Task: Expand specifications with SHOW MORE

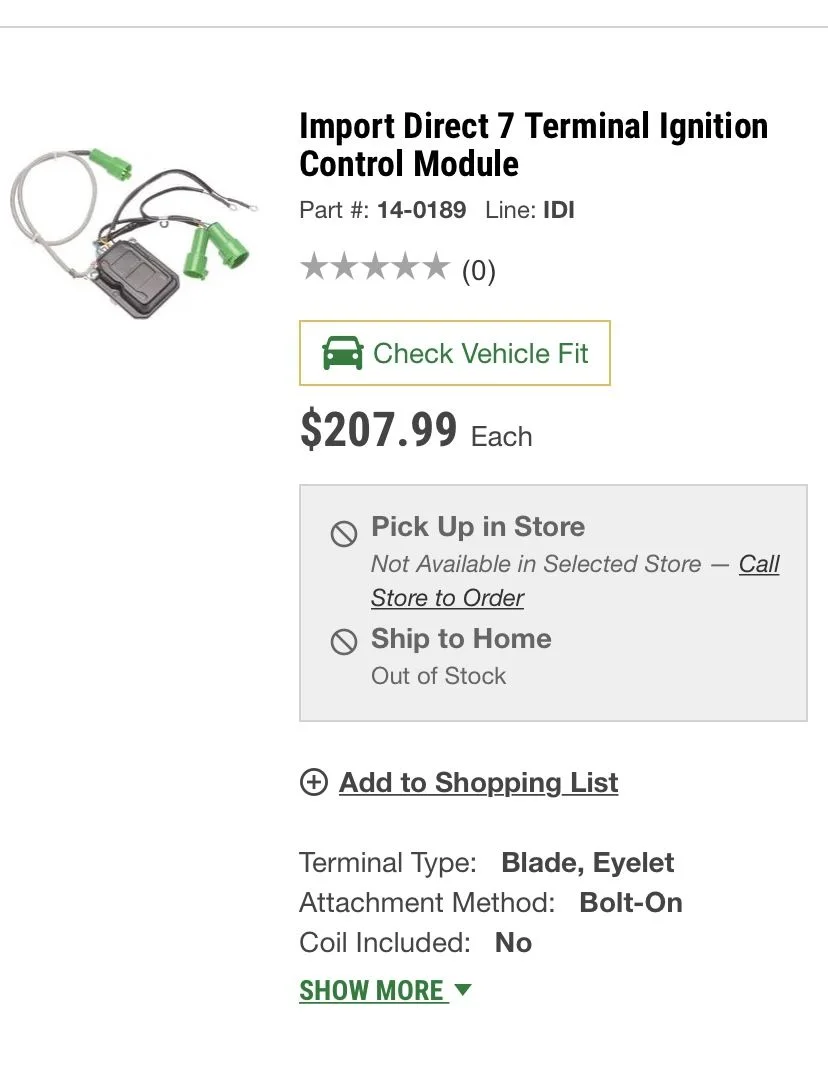Action: [371, 990]
